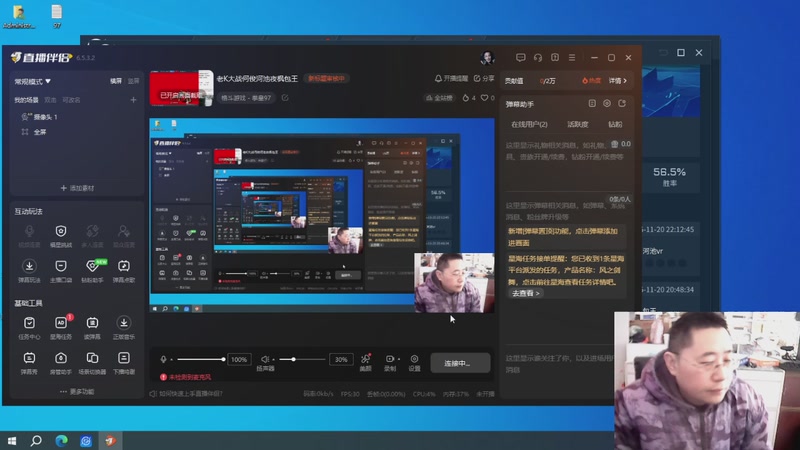800x450 pixels.
Task: Add new scene plus icon
Action: (x=133, y=100)
